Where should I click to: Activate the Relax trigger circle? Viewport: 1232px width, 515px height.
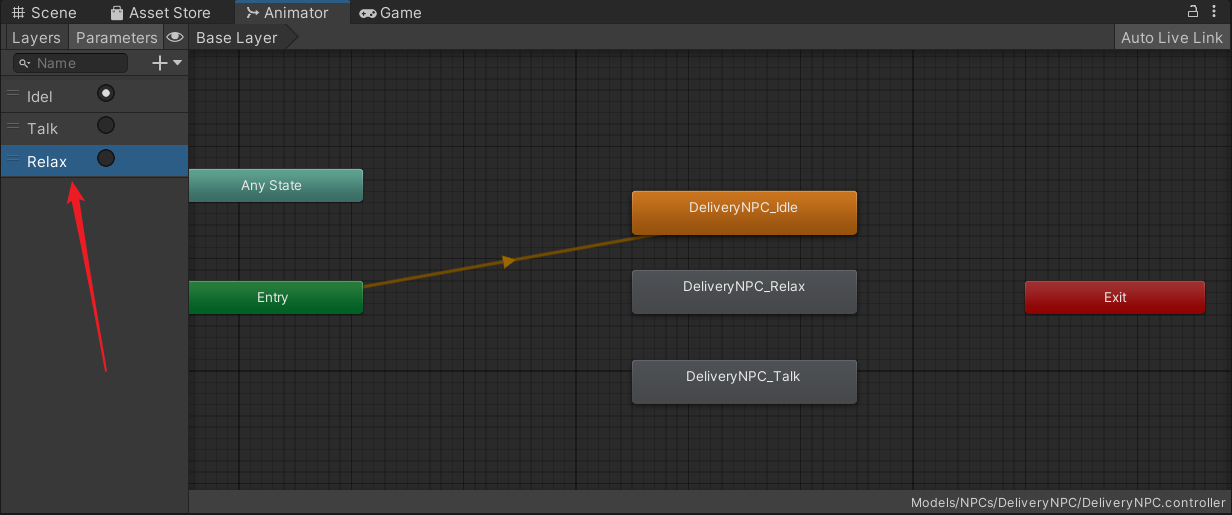pos(105,159)
